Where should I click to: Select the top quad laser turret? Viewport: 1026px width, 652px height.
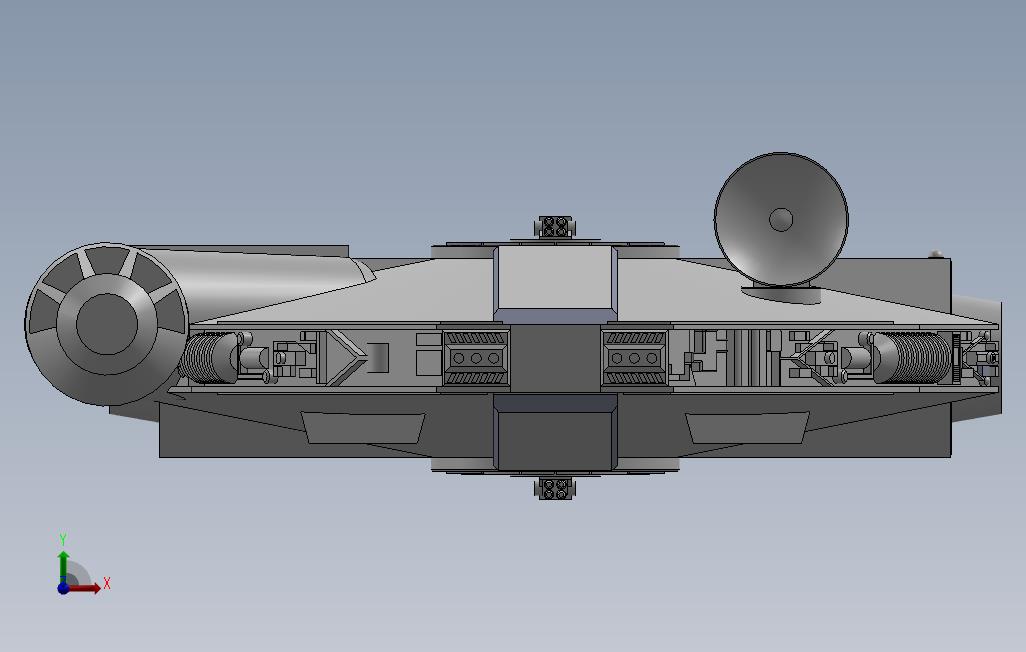click(x=555, y=226)
